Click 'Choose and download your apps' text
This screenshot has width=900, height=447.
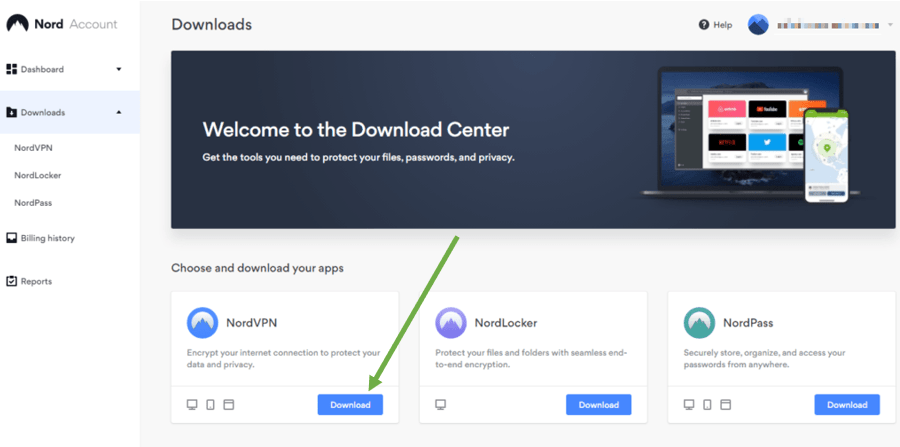click(258, 268)
